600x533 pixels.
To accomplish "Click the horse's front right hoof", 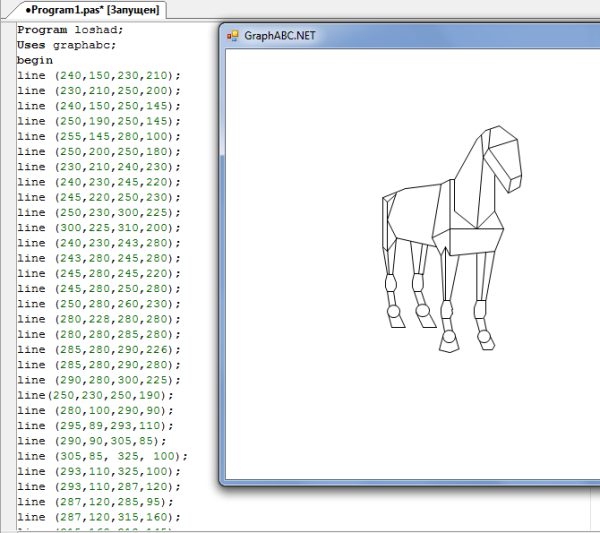I will (x=485, y=340).
